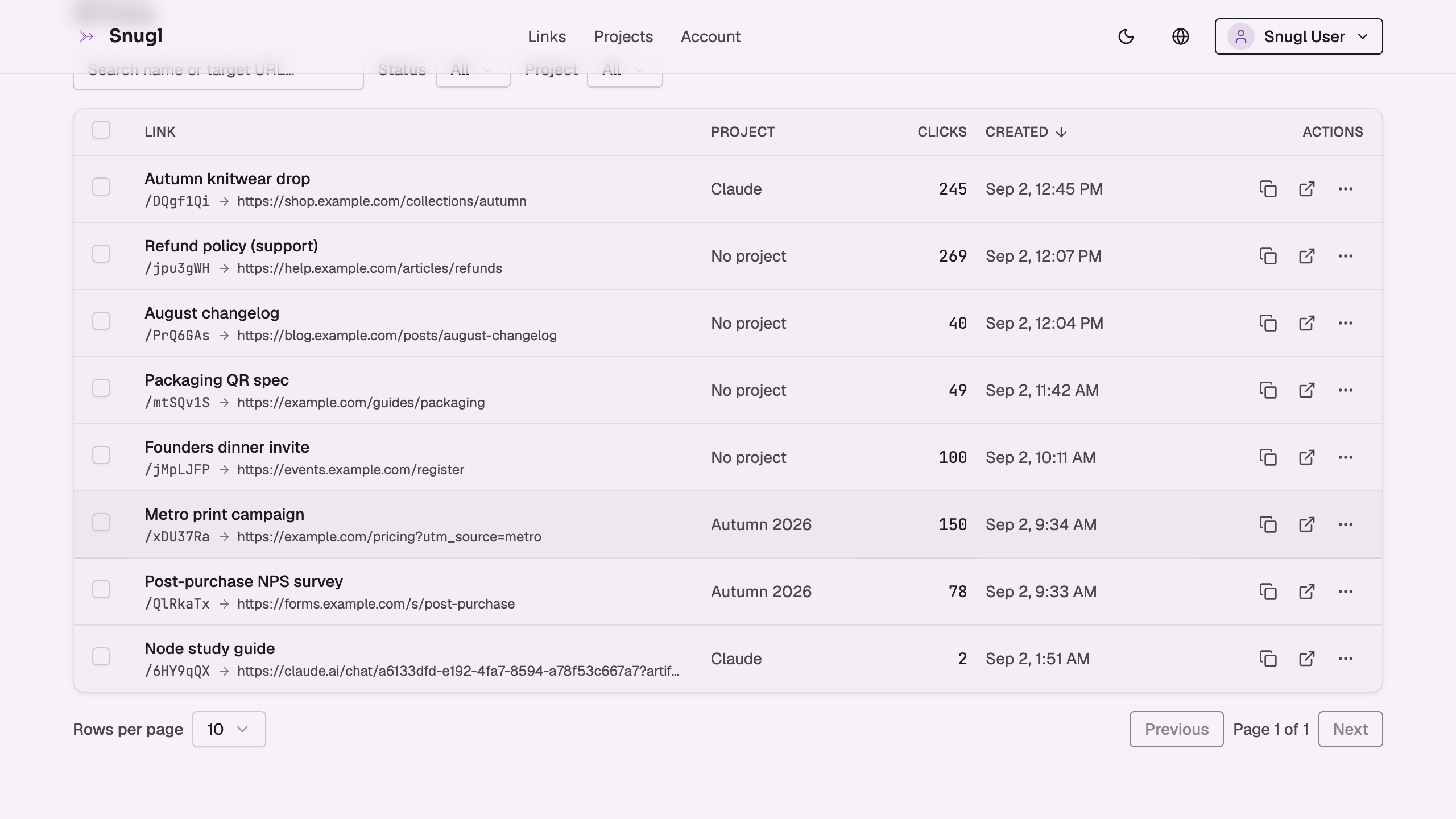Open Packaging QR spec link externally
This screenshot has width=1456, height=819.
coord(1307,390)
